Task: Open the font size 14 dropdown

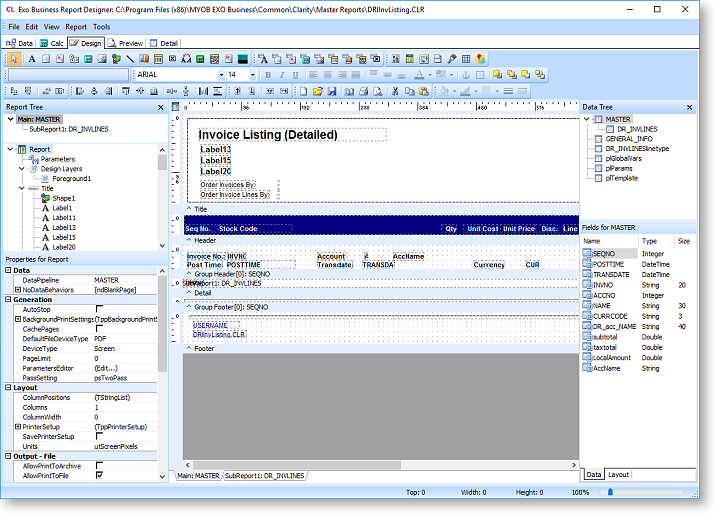Action: tap(251, 75)
